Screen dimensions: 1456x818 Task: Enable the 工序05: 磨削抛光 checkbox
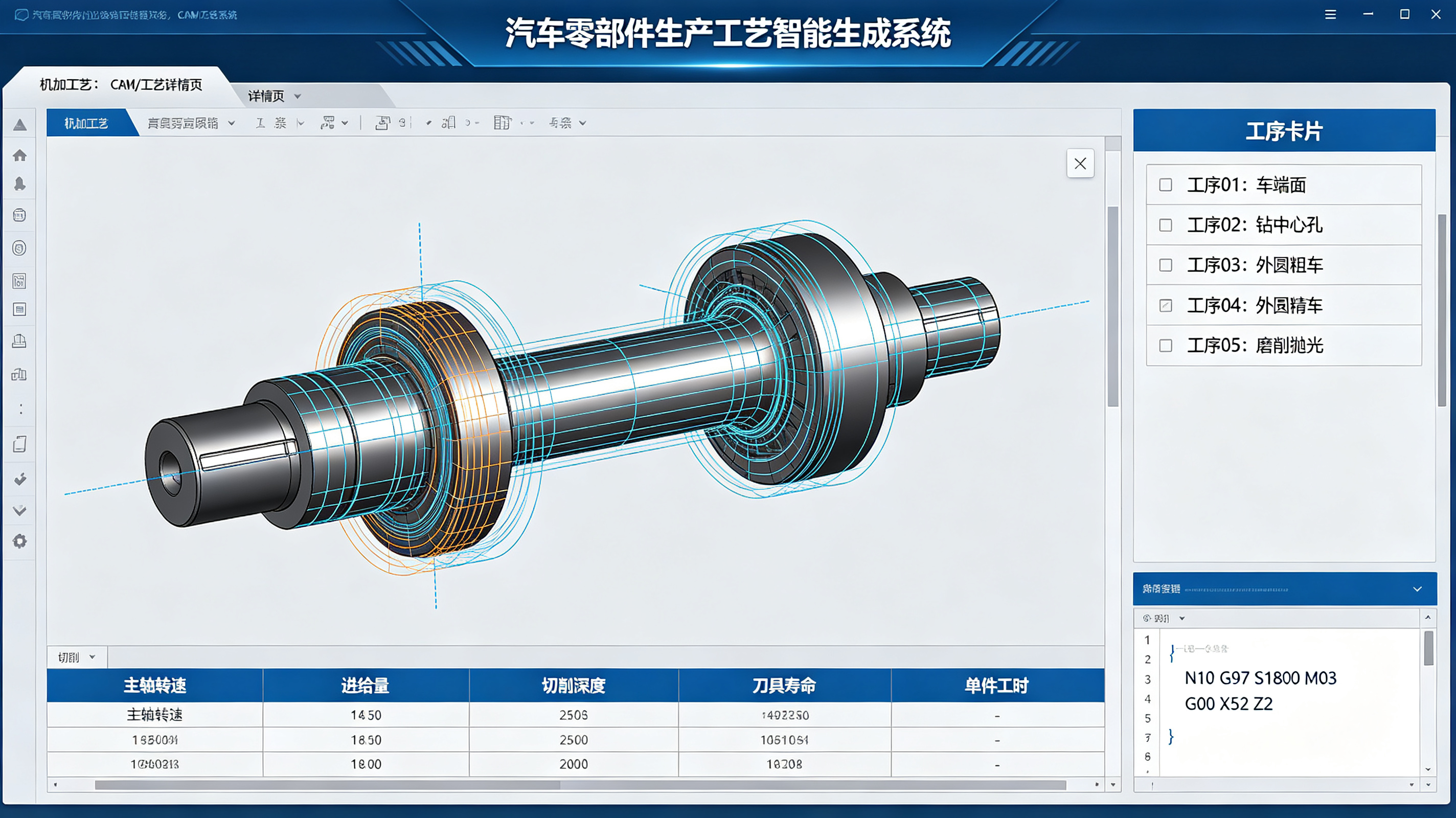(x=1166, y=346)
